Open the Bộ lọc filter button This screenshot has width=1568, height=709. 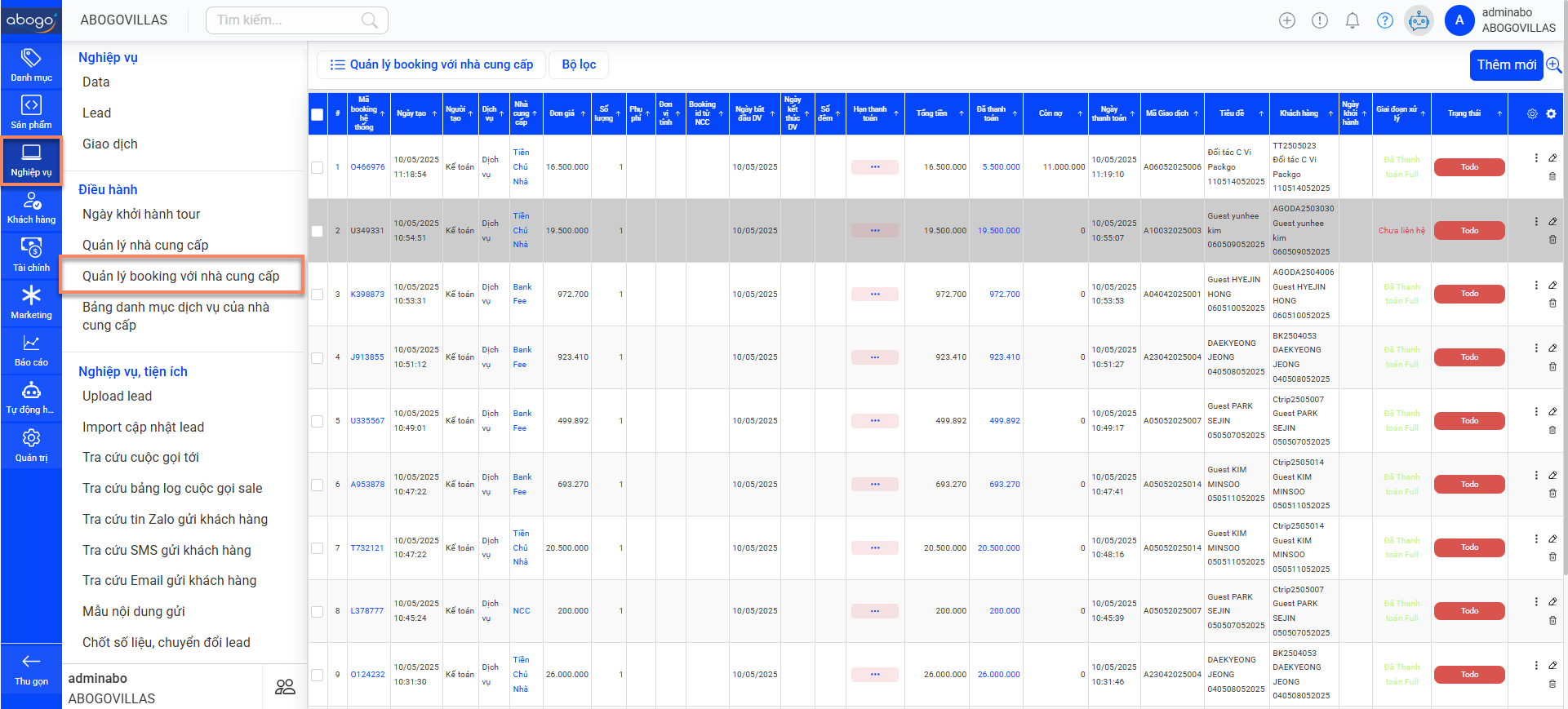tap(579, 64)
